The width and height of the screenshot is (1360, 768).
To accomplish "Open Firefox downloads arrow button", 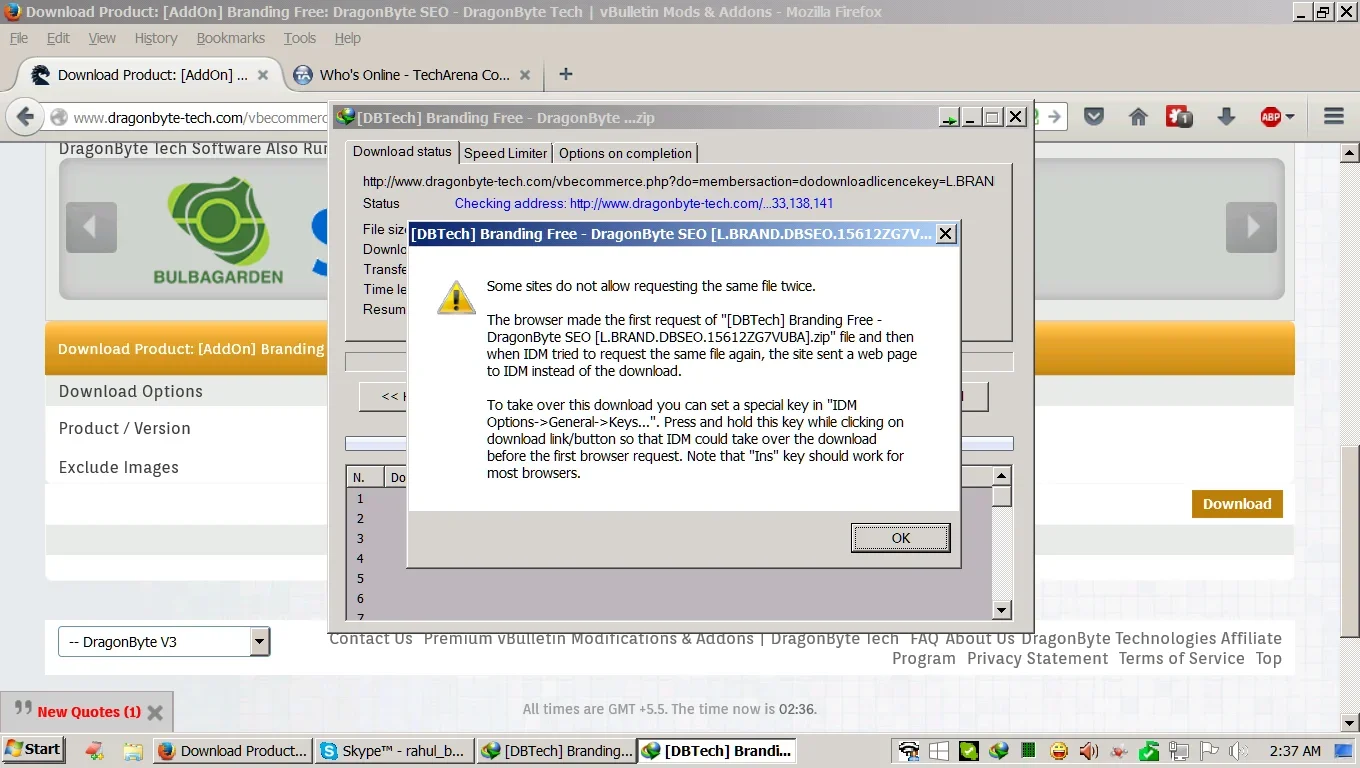I will [x=1226, y=117].
